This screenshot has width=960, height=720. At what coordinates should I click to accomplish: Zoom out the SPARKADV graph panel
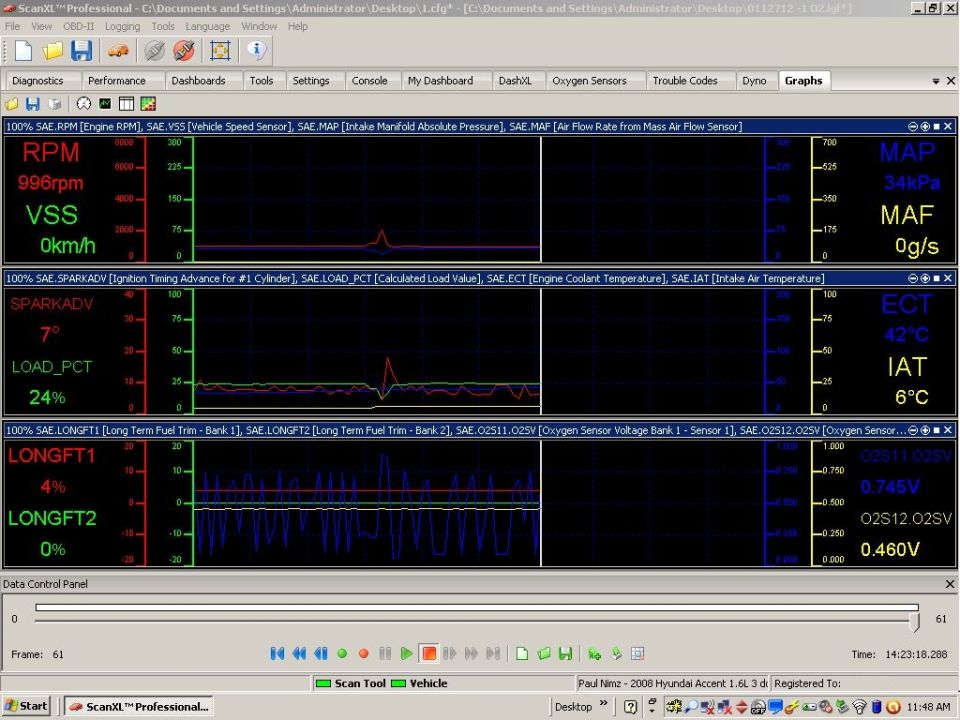point(913,278)
